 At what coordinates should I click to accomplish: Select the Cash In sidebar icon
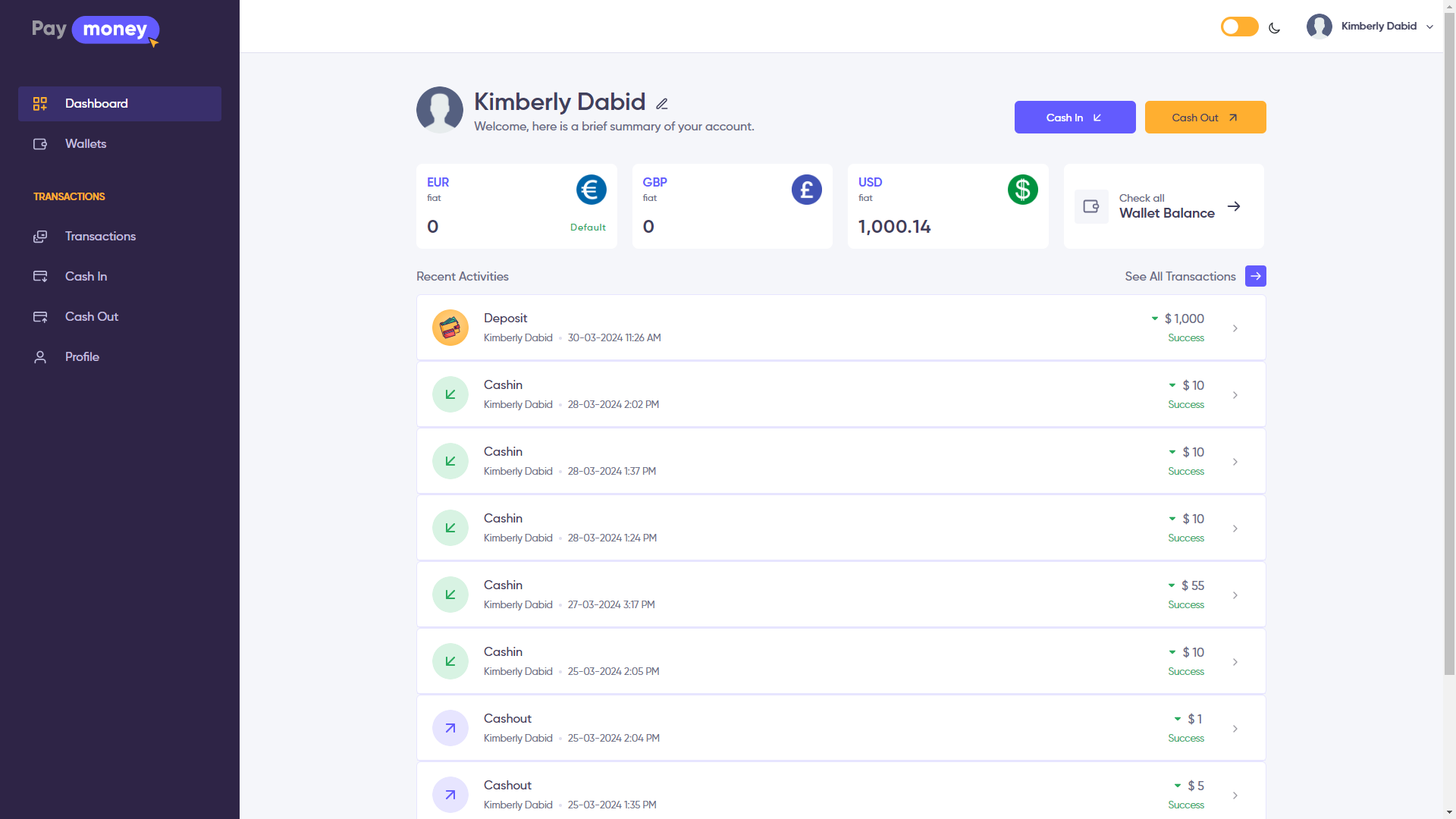[39, 276]
